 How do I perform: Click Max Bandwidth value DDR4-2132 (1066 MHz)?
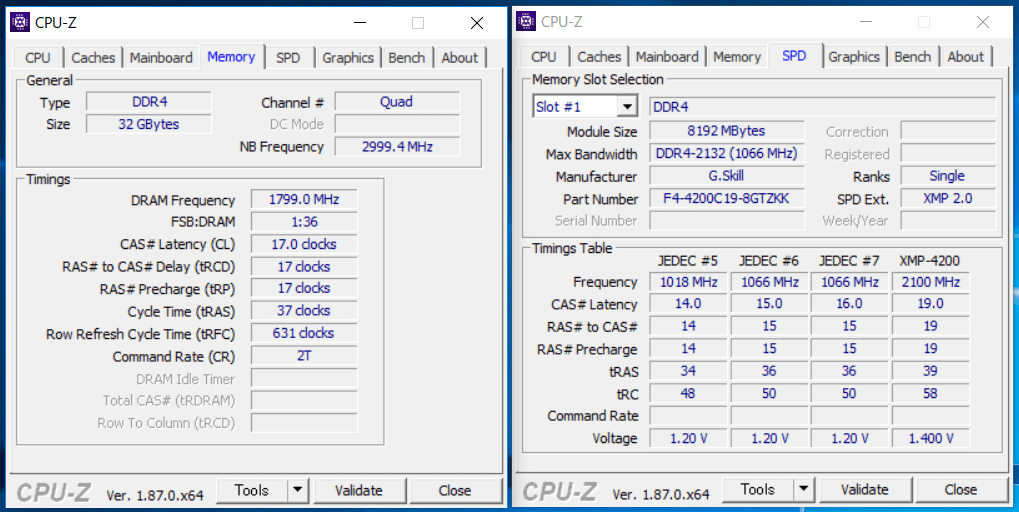click(x=727, y=153)
